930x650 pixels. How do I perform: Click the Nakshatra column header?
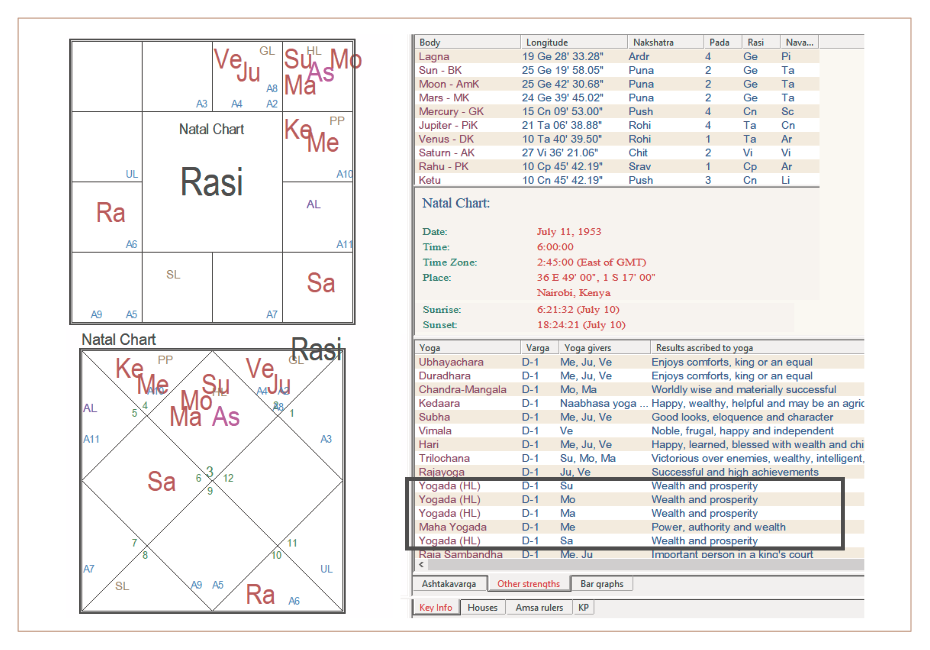coord(665,43)
